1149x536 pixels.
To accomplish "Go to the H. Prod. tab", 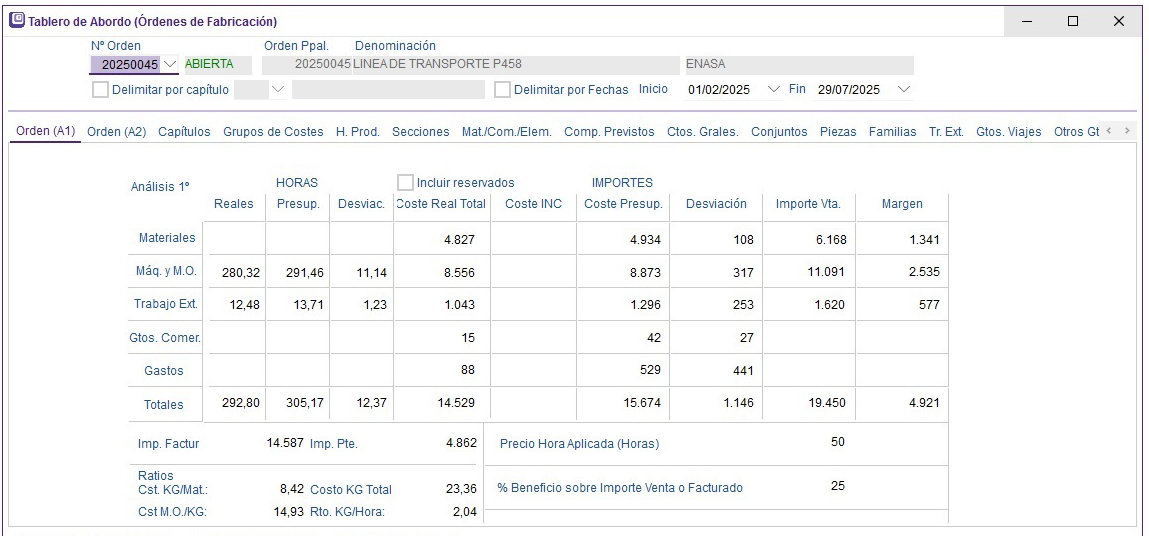I will [x=357, y=132].
